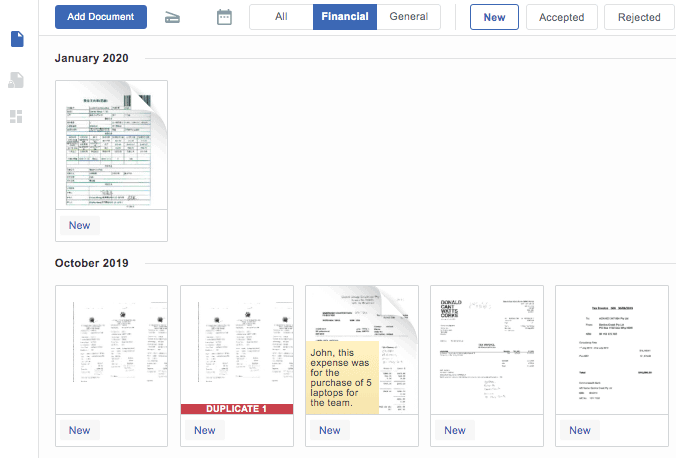Click the scanner icon next to Add Document

(173, 17)
